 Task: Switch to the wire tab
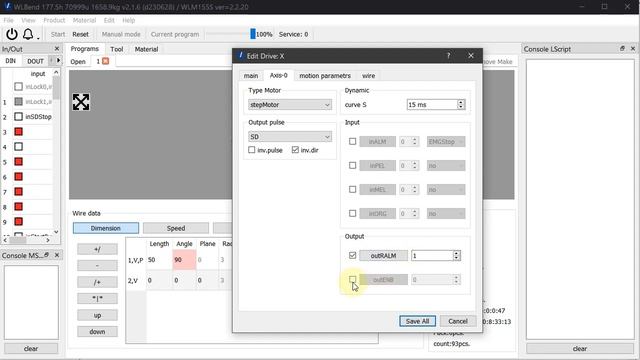[368, 76]
